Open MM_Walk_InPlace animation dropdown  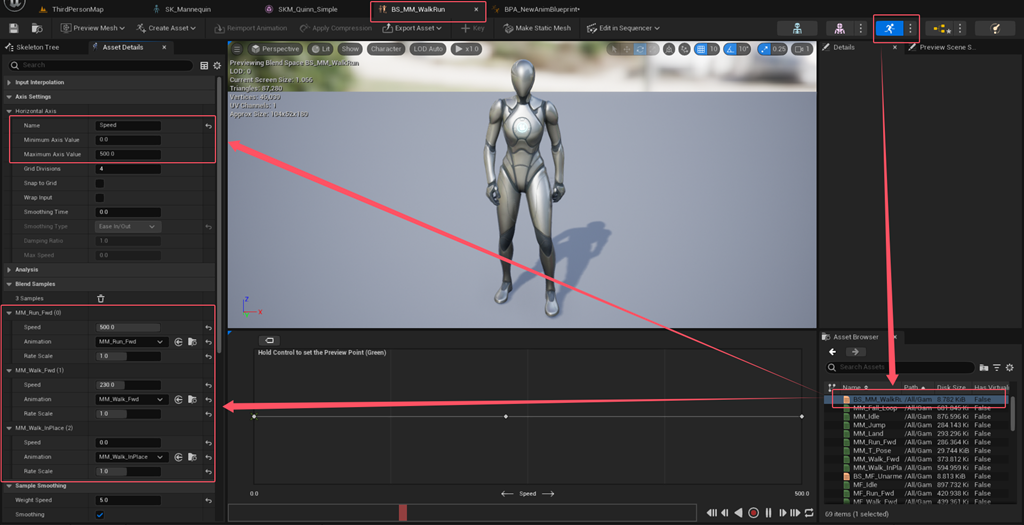coord(132,457)
